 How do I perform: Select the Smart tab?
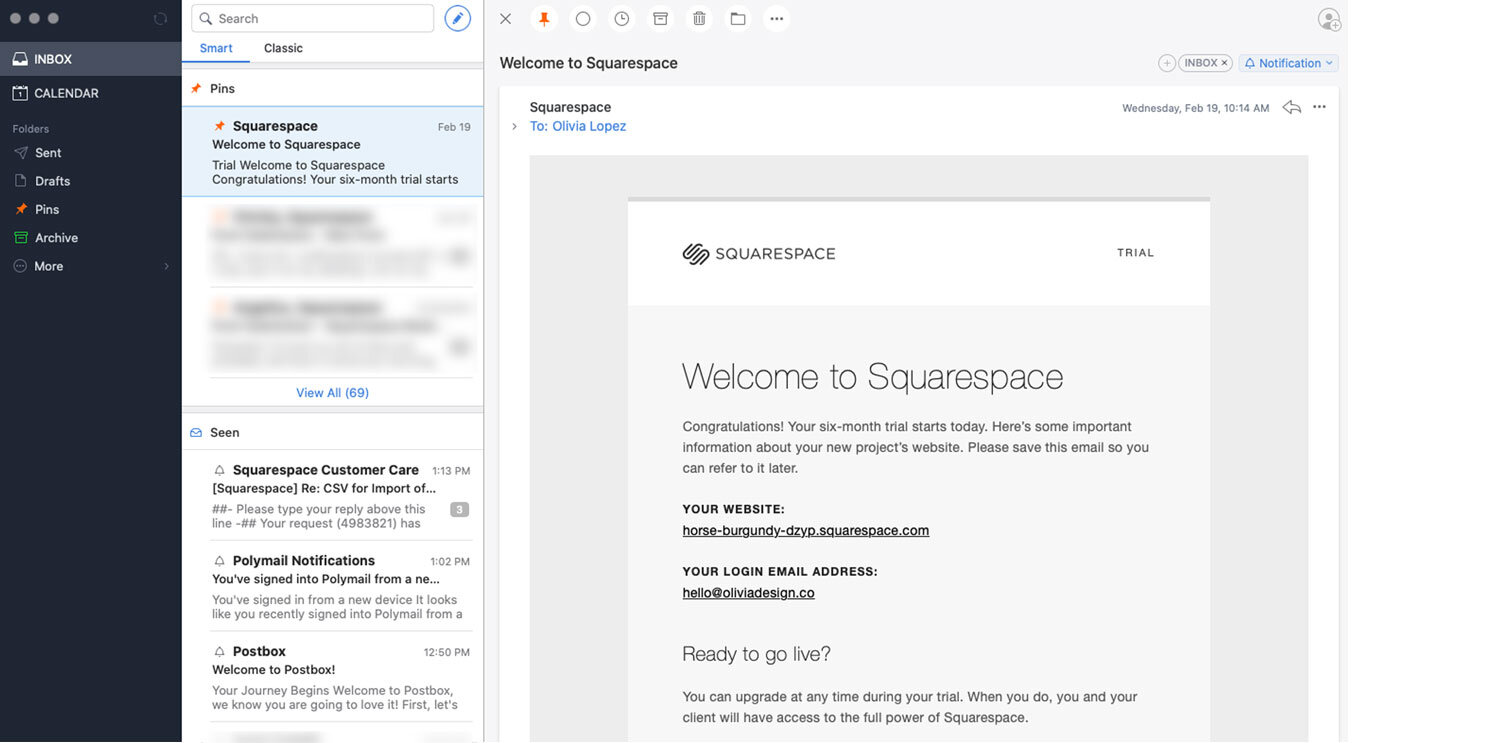click(x=216, y=48)
